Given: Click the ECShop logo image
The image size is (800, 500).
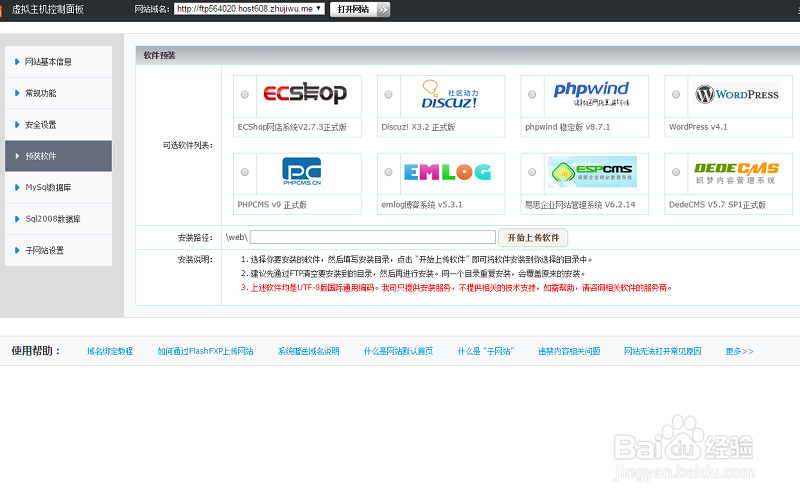Looking at the screenshot, I should click(305, 93).
